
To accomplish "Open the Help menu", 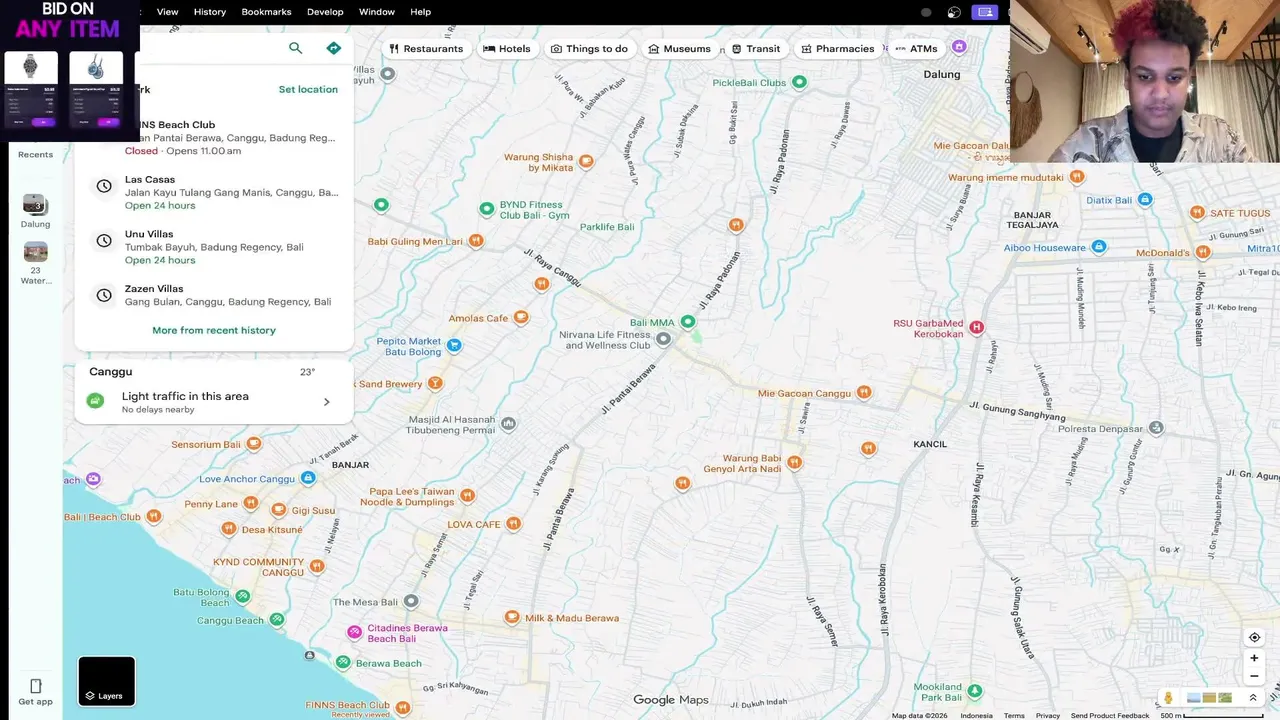I will 421,12.
